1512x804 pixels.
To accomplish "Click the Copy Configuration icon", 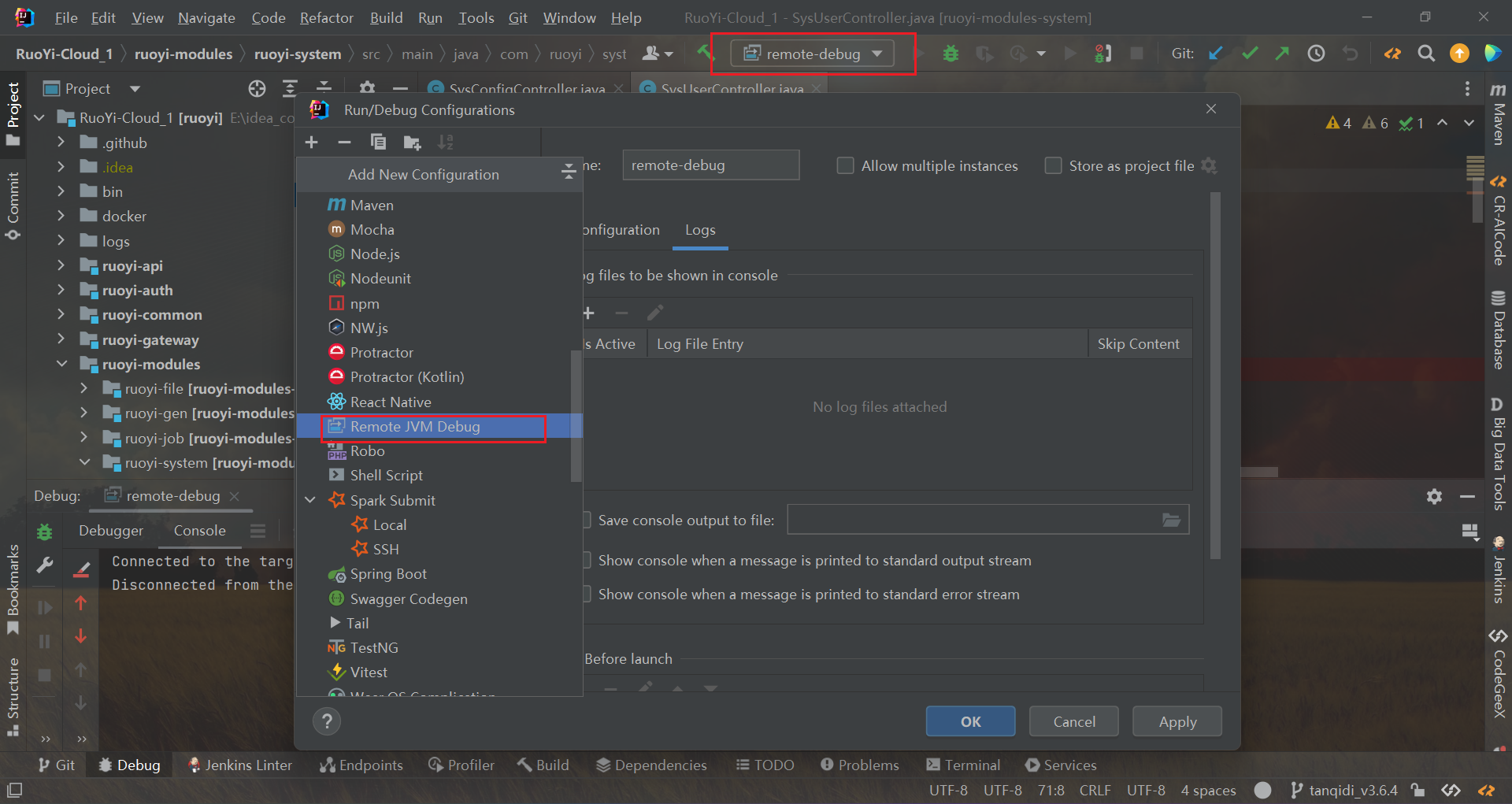I will click(378, 143).
